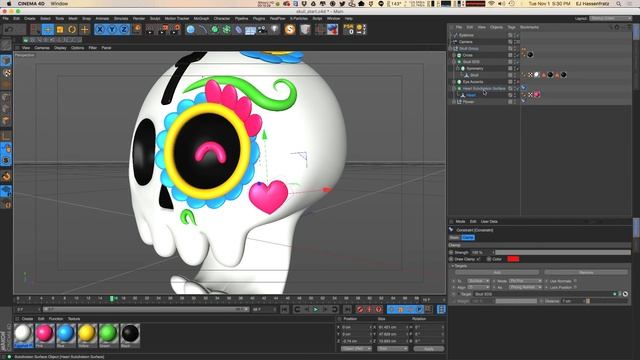Open the Align axis dropdown

pyautogui.click(x=478, y=287)
